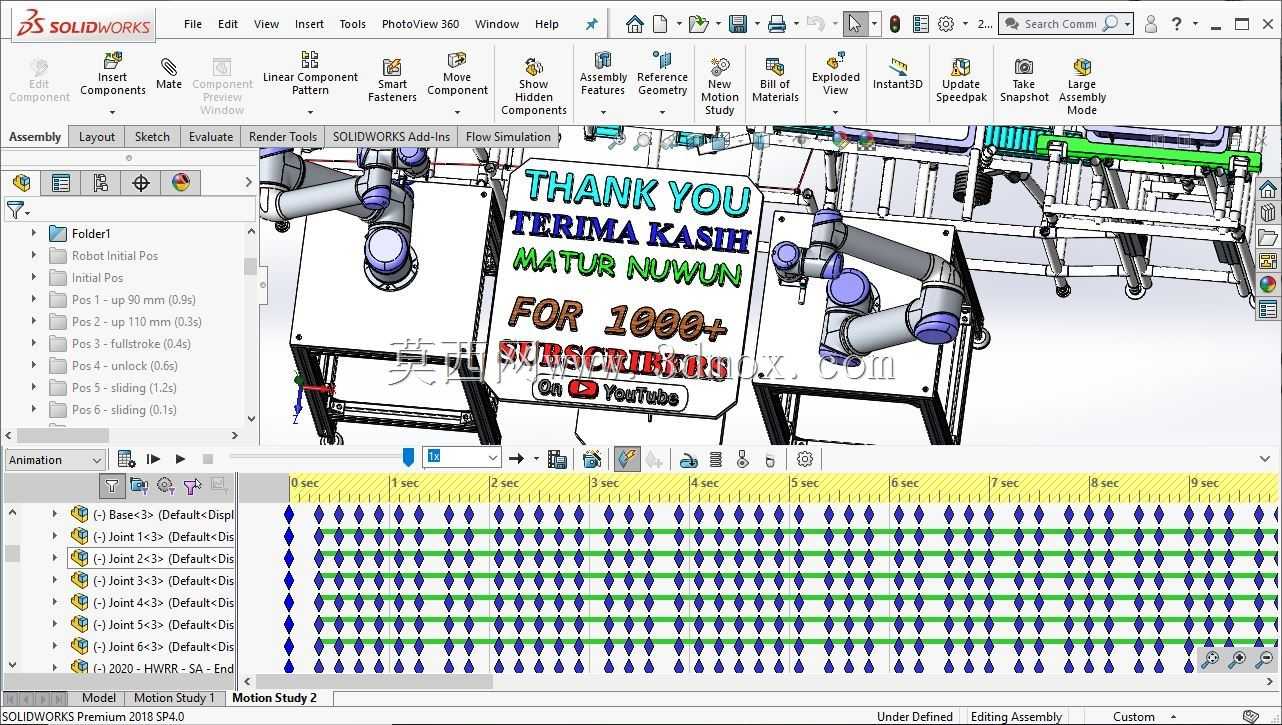Click the Motor icon in motion toolbar
Screen dimensions: 1282x725
pyautogui.click(x=688, y=459)
